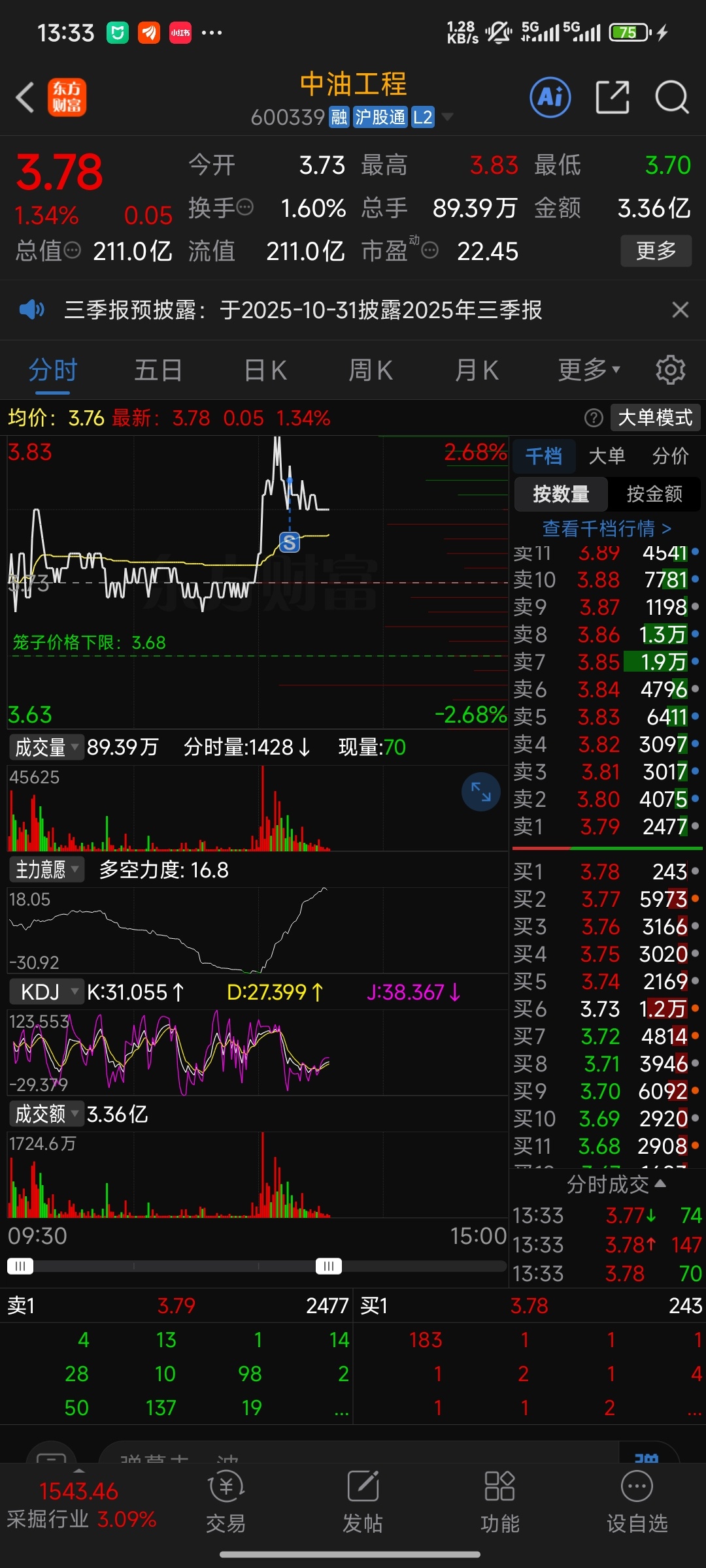
Task: Tap the KDJ indicator chart
Action: [x=258, y=1052]
